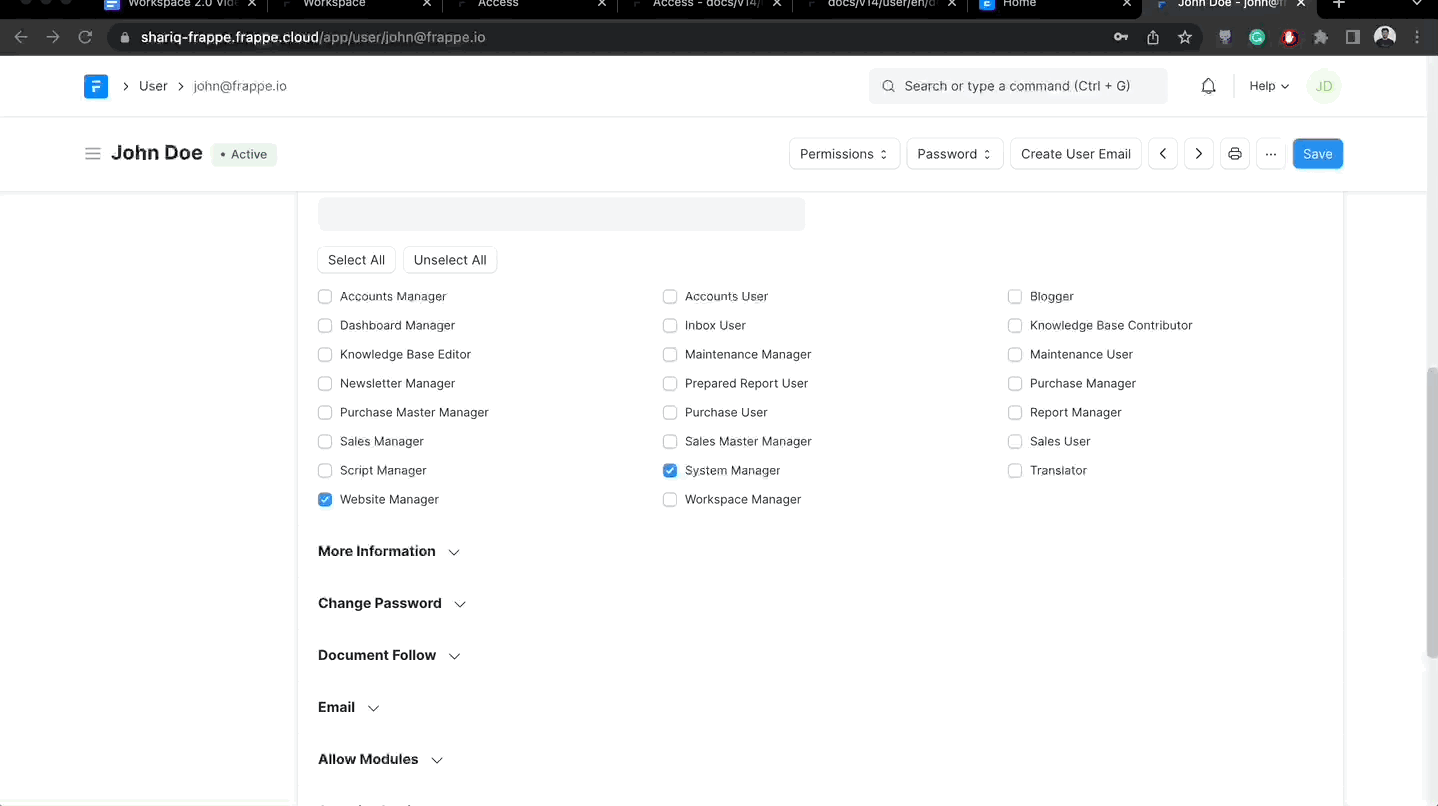The height and width of the screenshot is (806, 1438).
Task: Switch to Workspace 2.0 browser tab
Action: click(180, 5)
